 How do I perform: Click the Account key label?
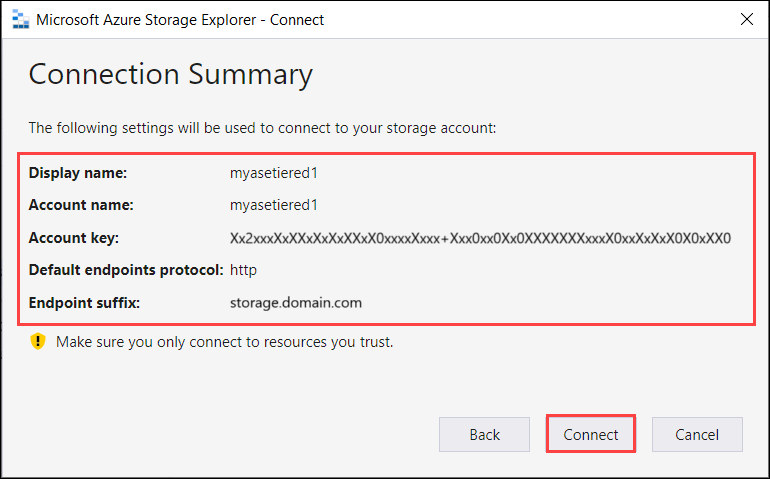pos(74,238)
